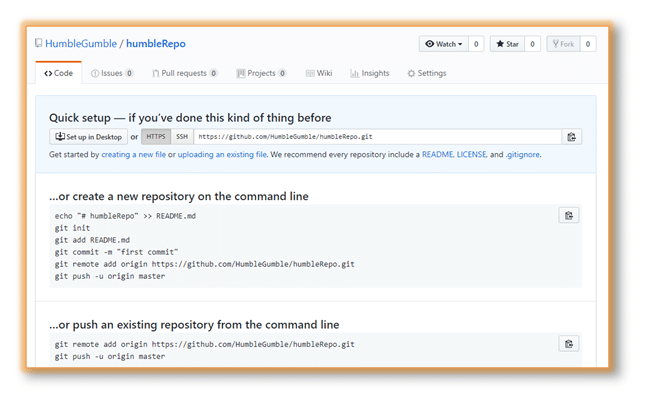Open the Wiki tab

[x=319, y=73]
